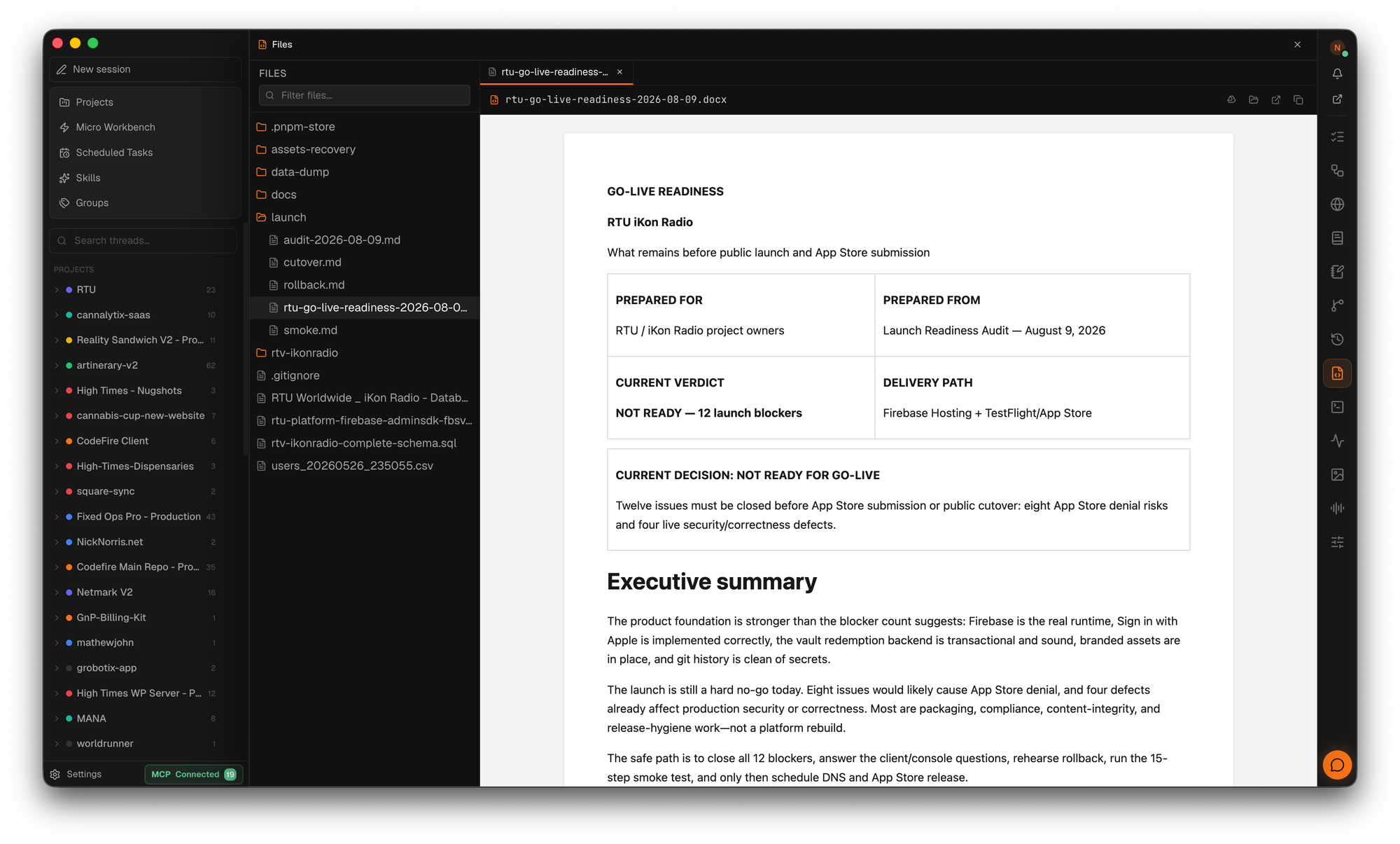Open the history clock panel

(x=1337, y=339)
